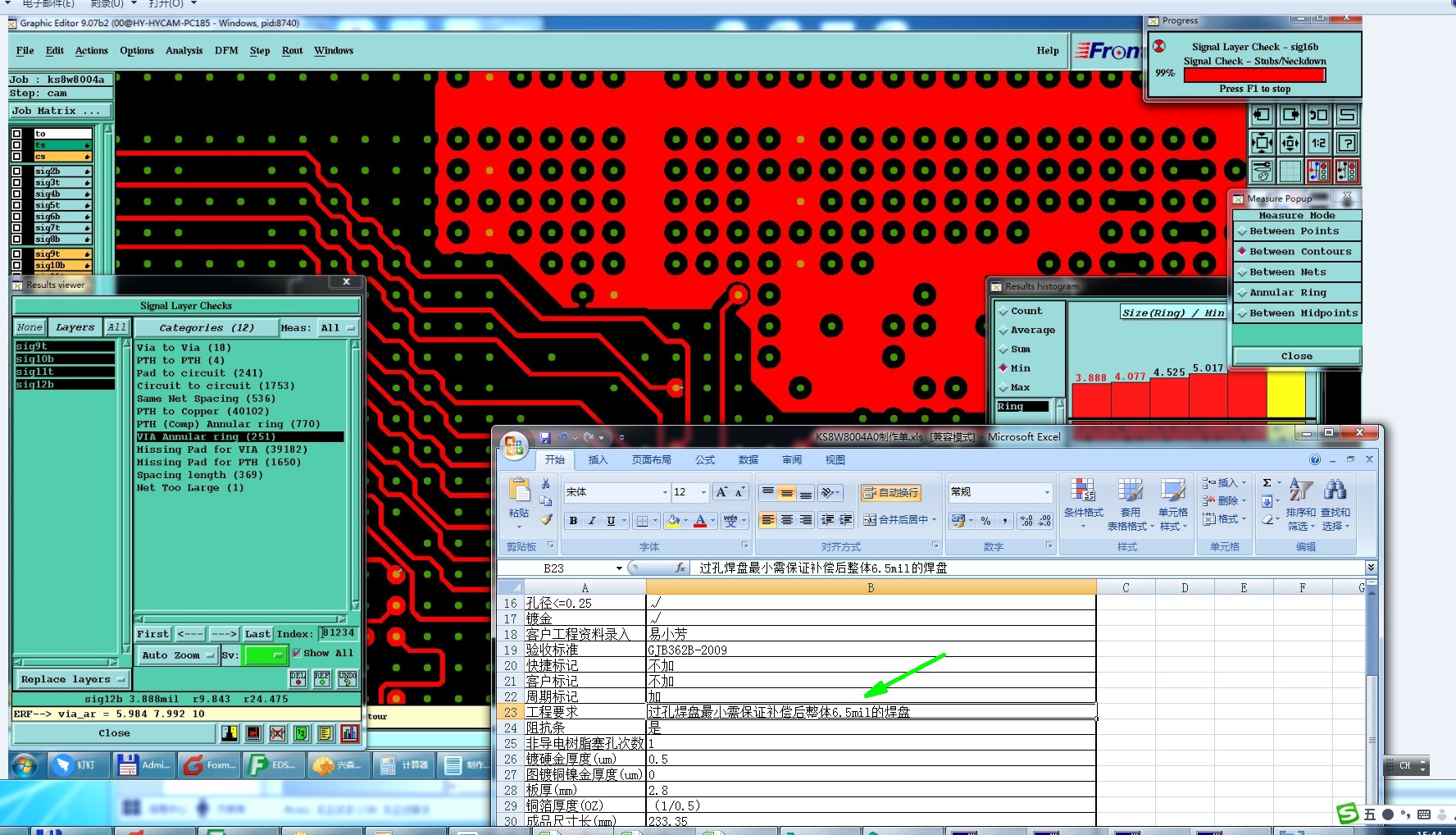Open the Excel Name Box B23 dropdown

point(619,568)
